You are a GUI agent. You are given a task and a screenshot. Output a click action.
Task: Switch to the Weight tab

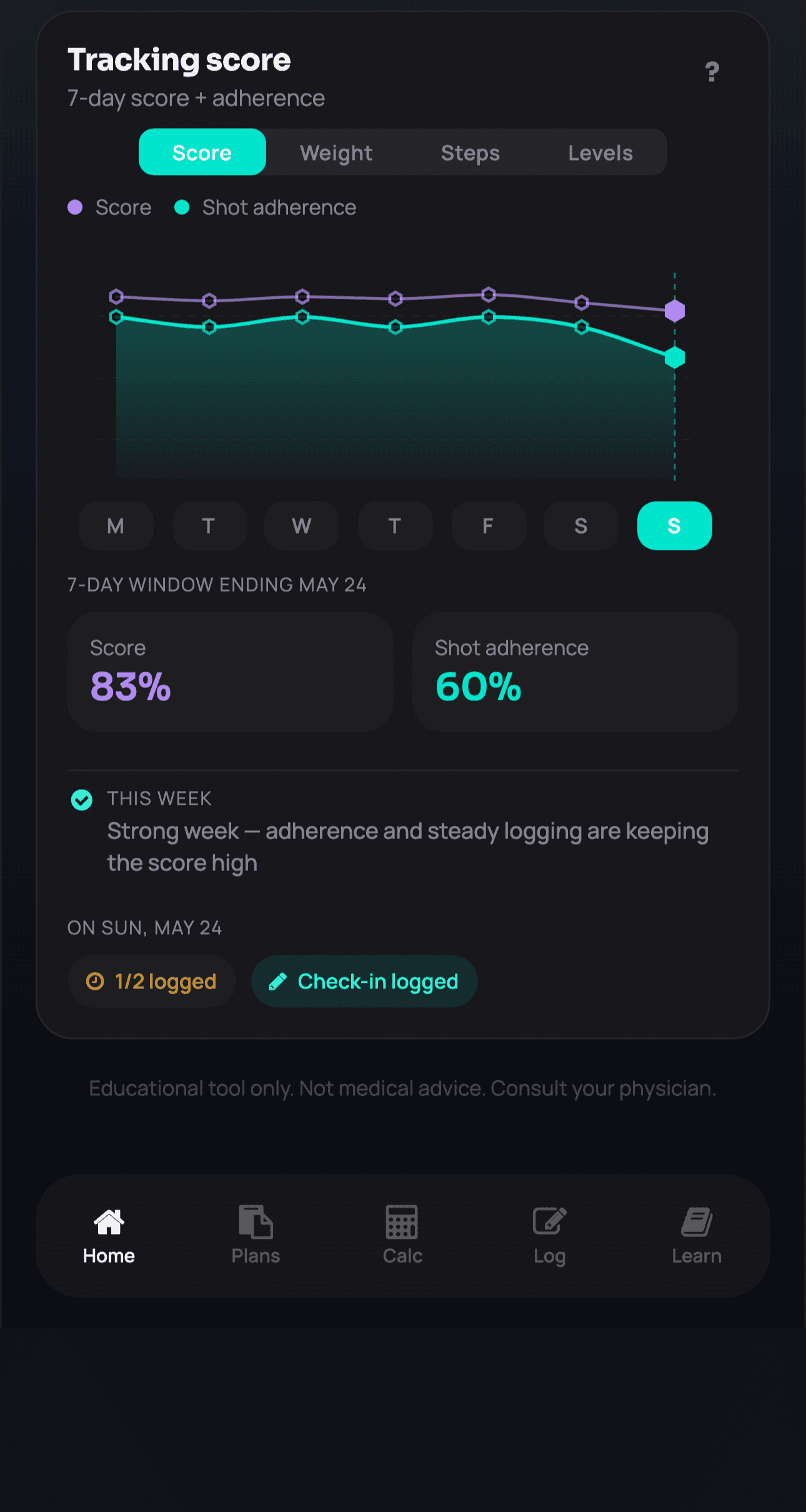pos(336,152)
